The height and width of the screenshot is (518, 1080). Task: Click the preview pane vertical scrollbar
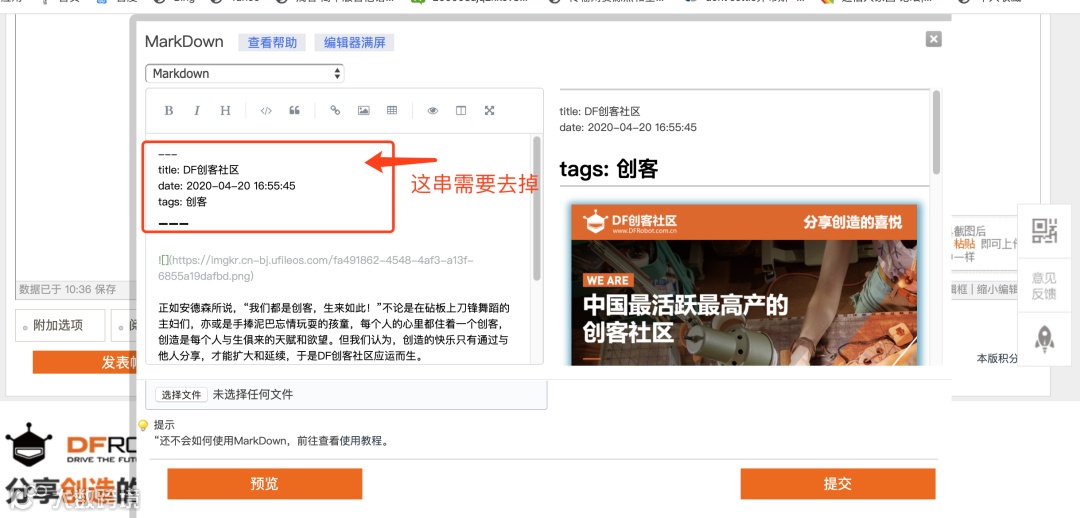click(936, 132)
